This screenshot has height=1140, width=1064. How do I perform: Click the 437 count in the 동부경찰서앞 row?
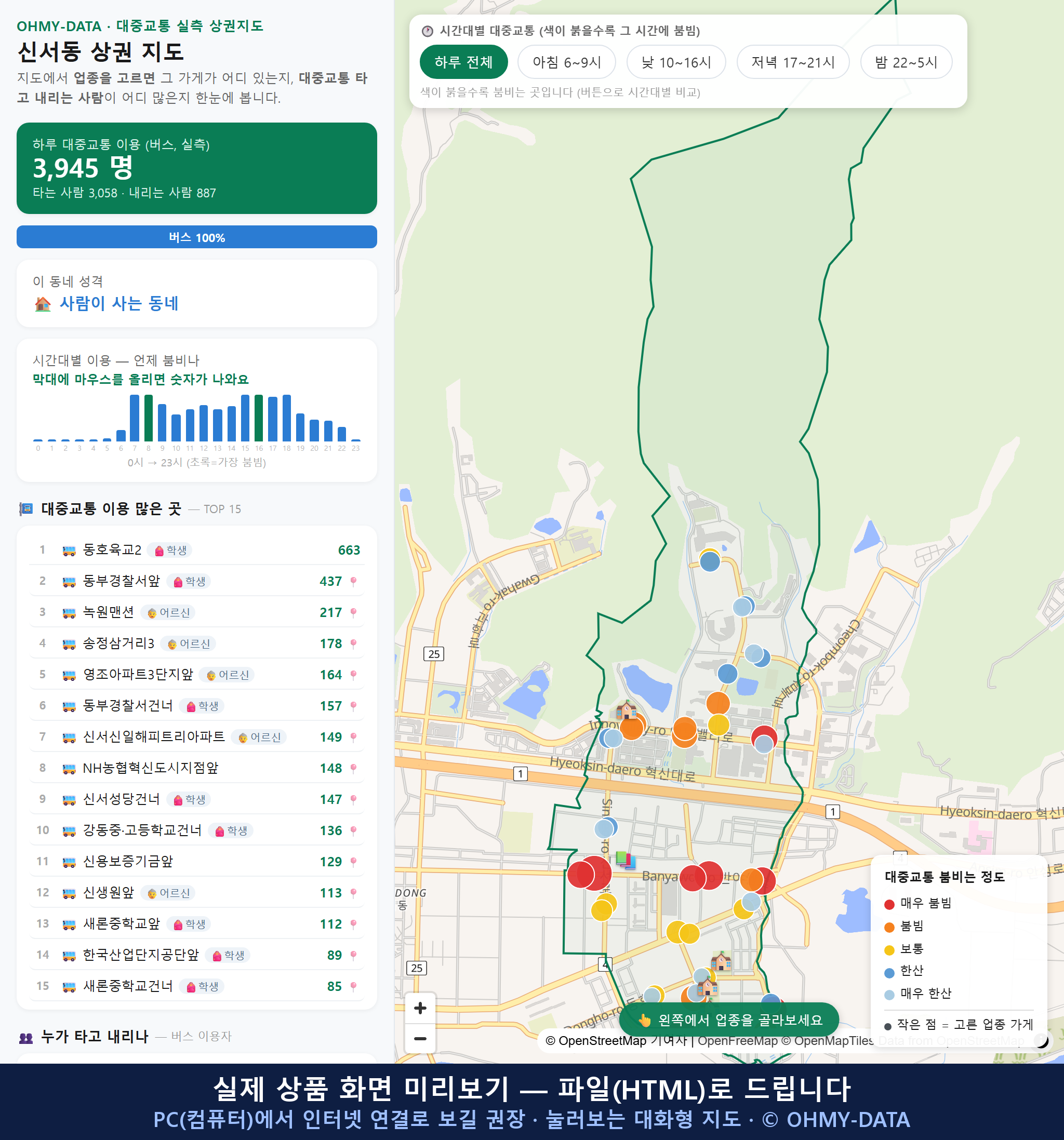pyautogui.click(x=330, y=582)
